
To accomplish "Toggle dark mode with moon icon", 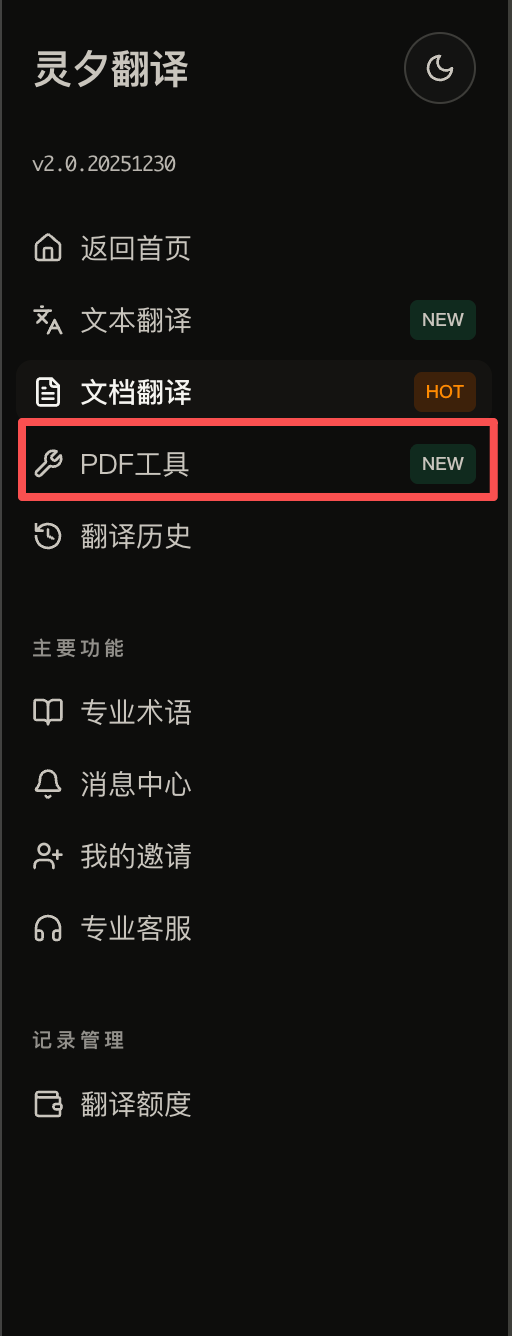I will click(x=440, y=68).
